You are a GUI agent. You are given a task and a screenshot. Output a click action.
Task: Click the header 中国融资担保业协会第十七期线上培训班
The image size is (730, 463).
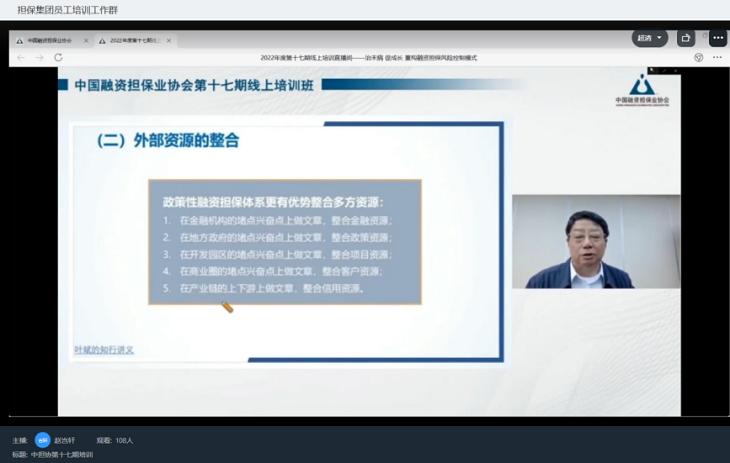click(x=194, y=85)
